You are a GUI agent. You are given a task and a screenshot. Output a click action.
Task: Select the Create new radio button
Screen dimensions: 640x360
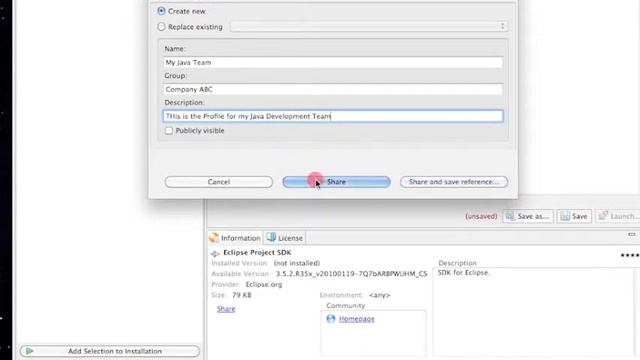click(162, 11)
